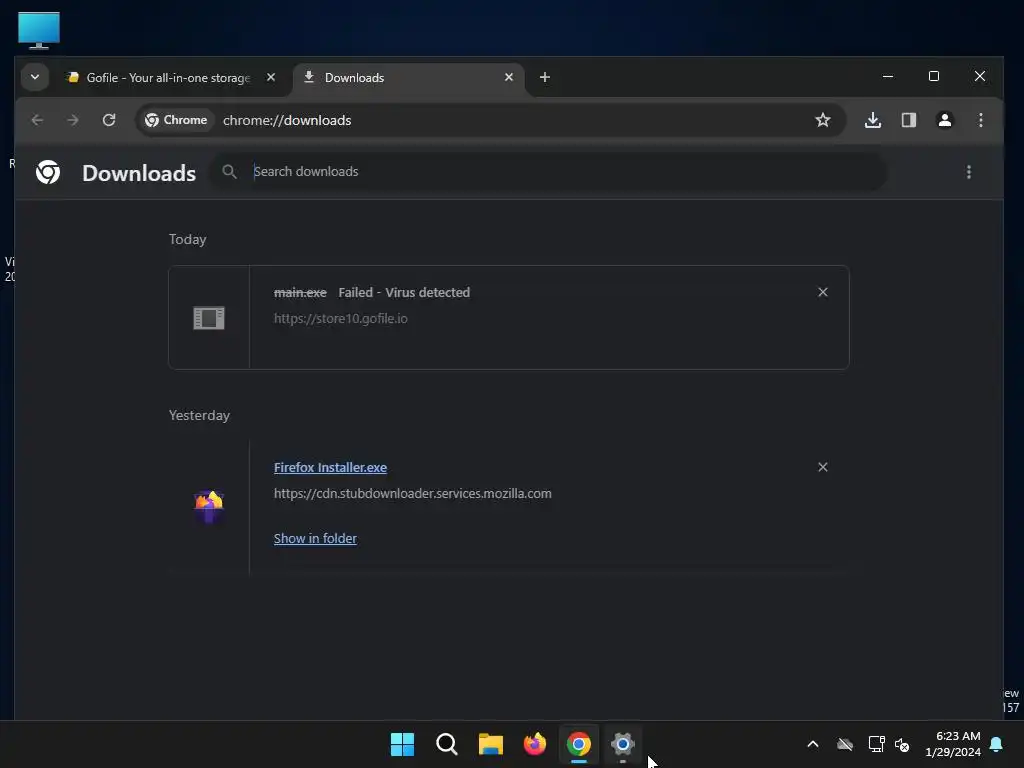Screen dimensions: 1024x768
Task: Open File Explorer from taskbar
Action: [490, 744]
